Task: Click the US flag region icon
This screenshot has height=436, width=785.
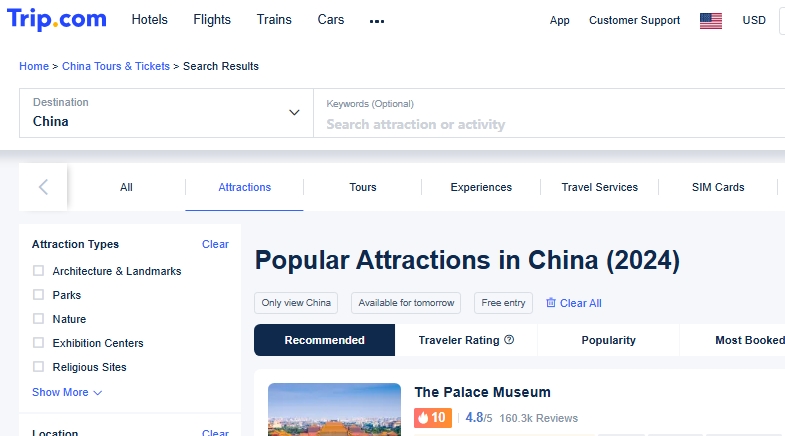Action: pos(710,21)
